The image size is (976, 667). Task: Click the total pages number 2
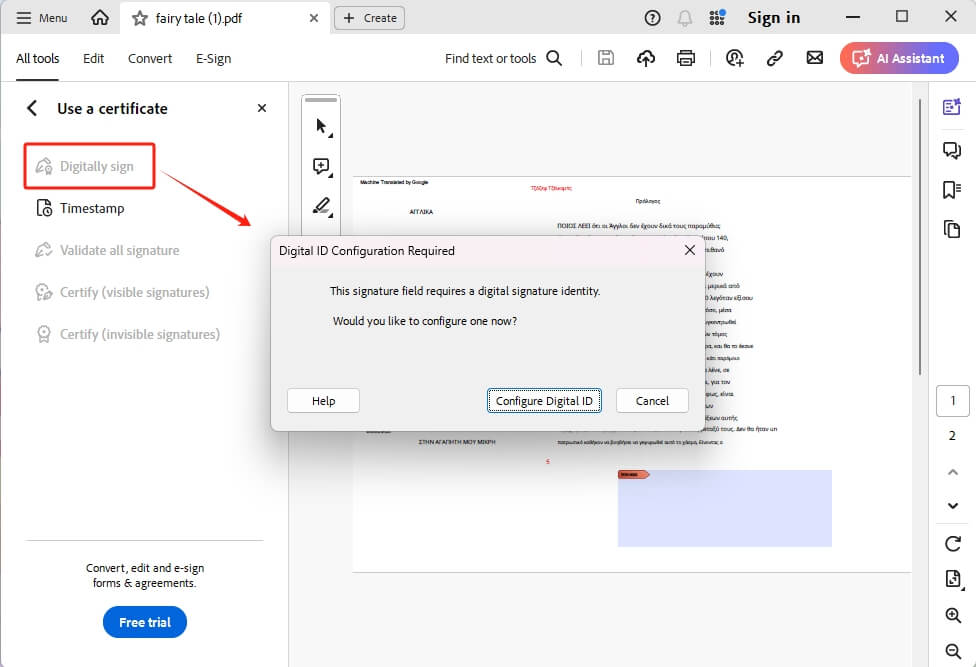pos(952,436)
